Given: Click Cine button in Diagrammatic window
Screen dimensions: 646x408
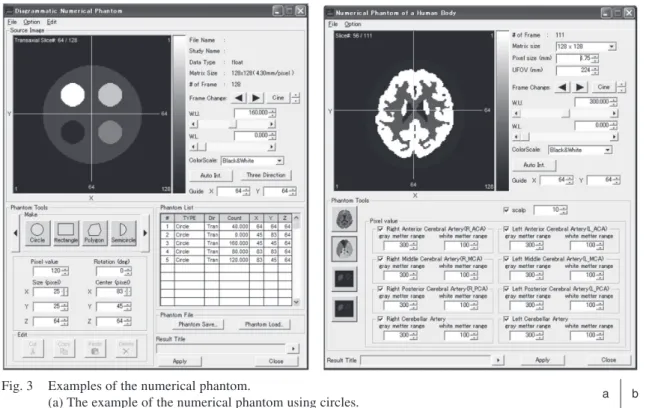Looking at the screenshot, I should pyautogui.click(x=278, y=98).
